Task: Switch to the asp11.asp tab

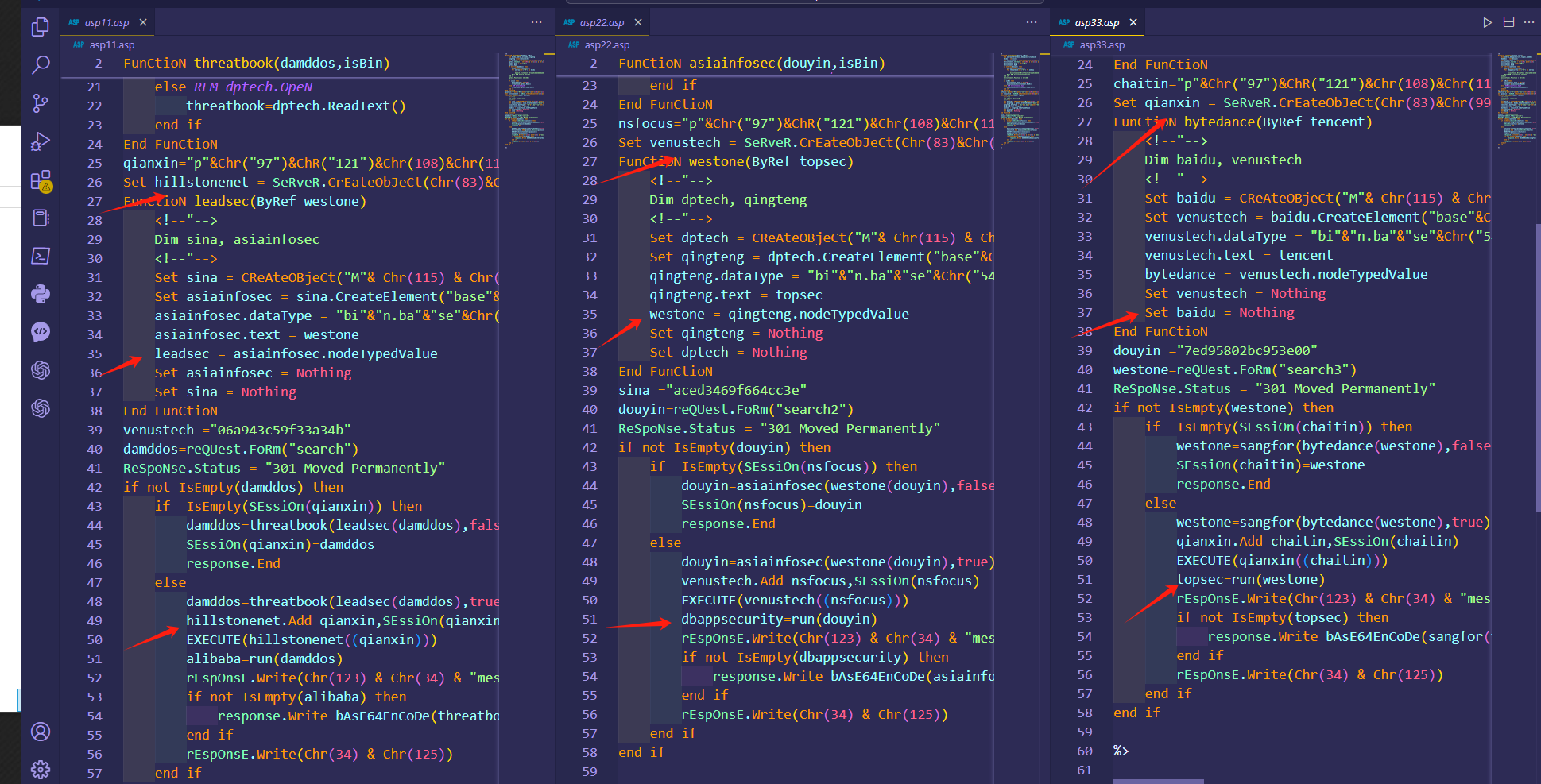Action: tap(106, 22)
